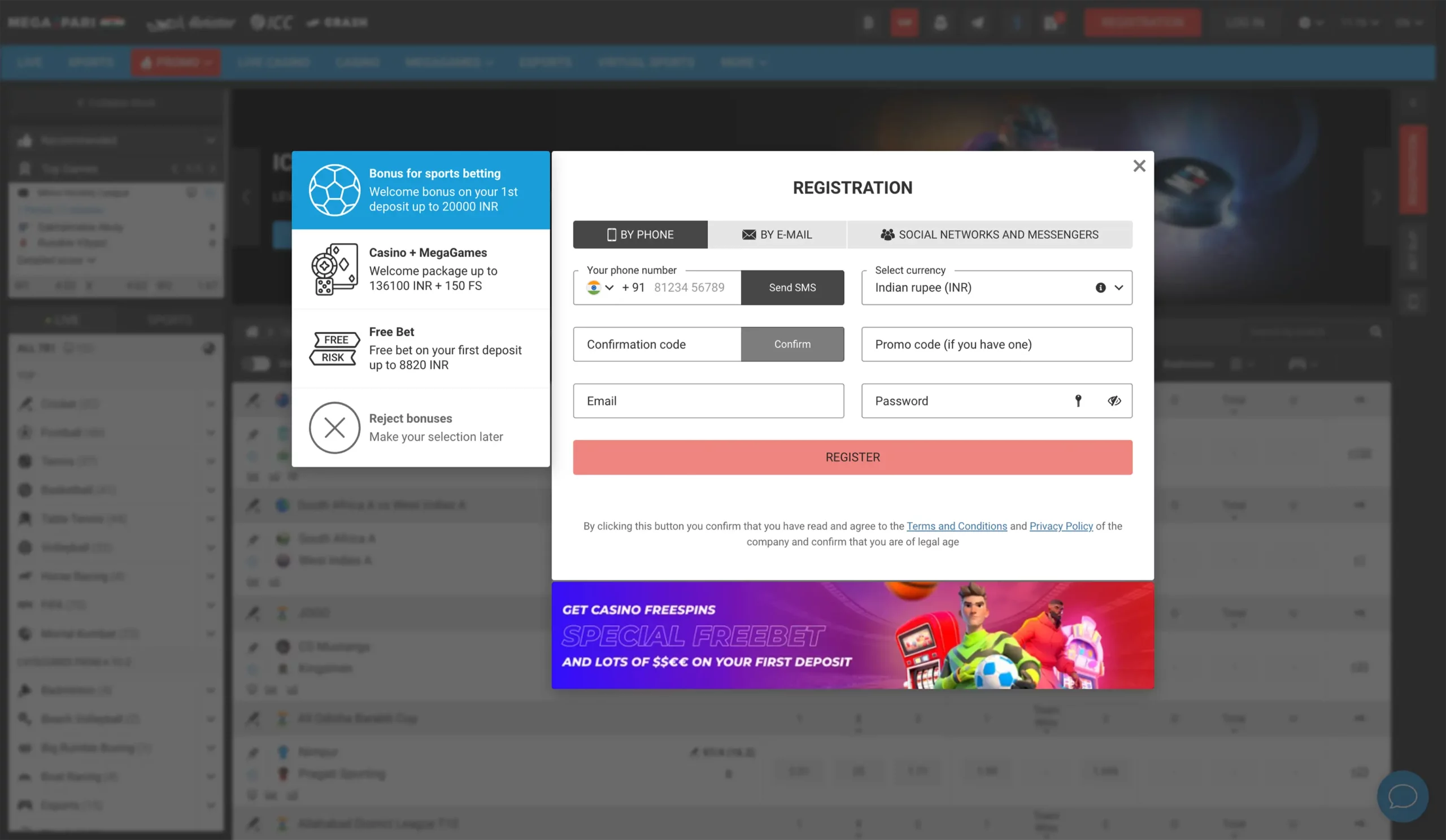Viewport: 1446px width, 840px height.
Task: Select BY PHONE registration tab
Action: 640,234
